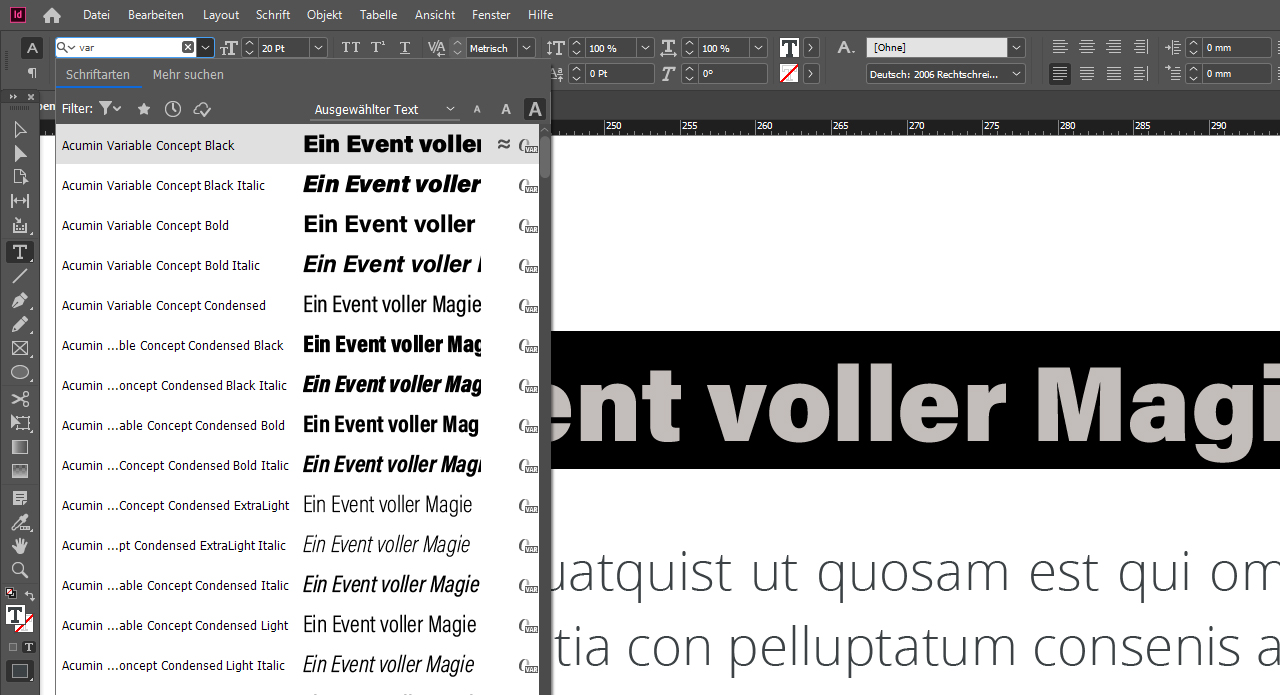Expand the text fill color options

click(811, 48)
